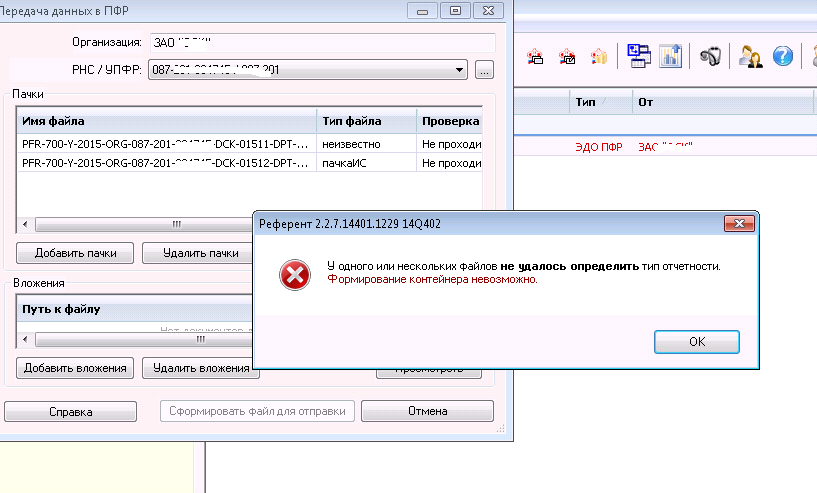Click the Добавить пачки button
Viewport: 817px width, 493px height.
click(x=75, y=253)
